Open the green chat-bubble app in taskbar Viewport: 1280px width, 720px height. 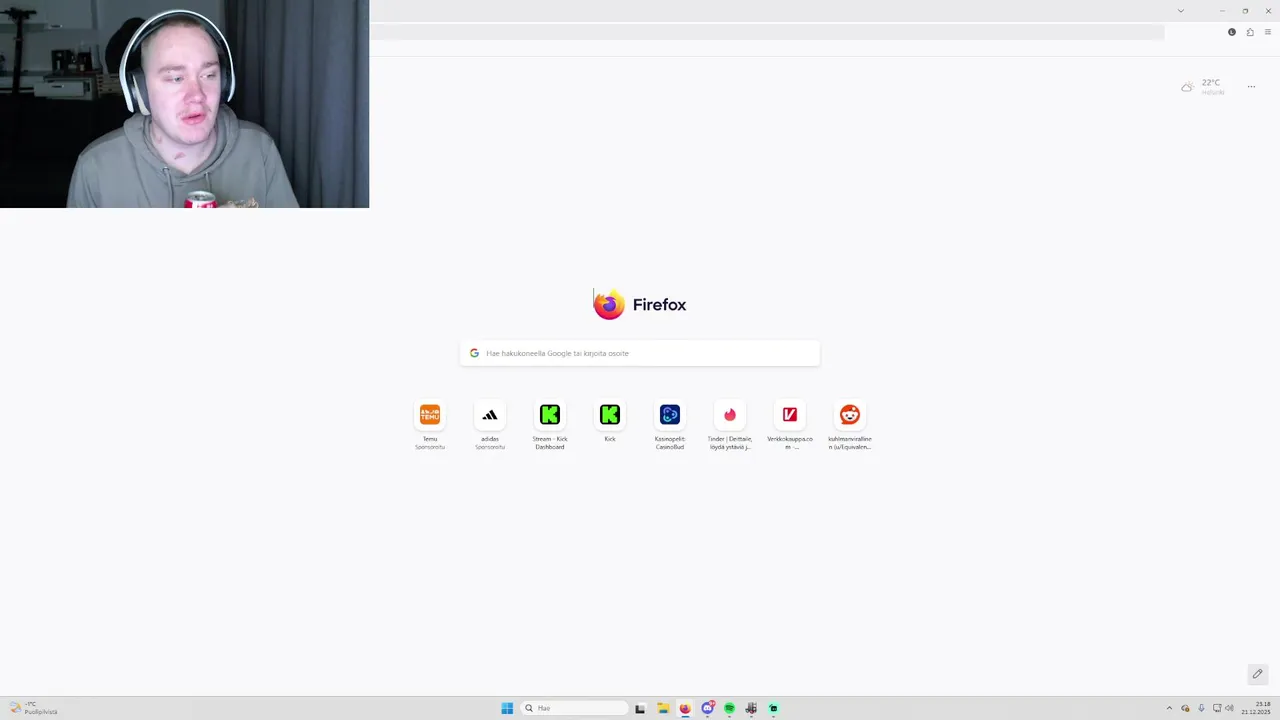(x=773, y=708)
